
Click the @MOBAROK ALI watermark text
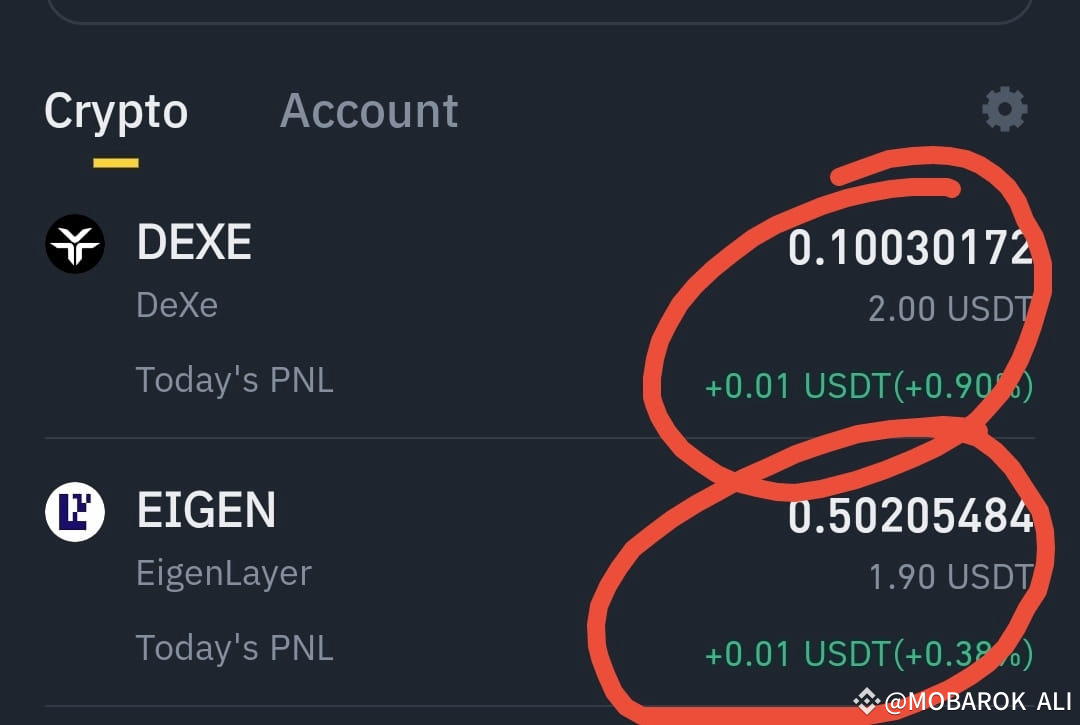point(977,702)
